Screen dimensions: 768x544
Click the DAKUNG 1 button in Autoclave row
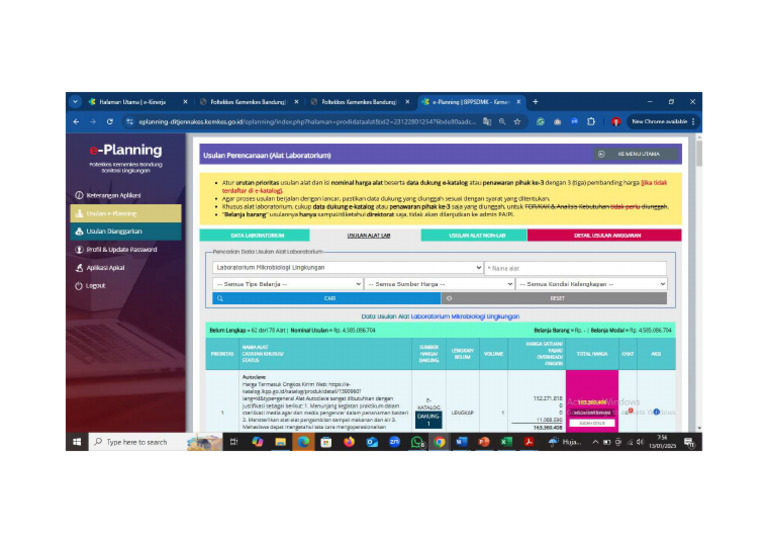[x=428, y=420]
